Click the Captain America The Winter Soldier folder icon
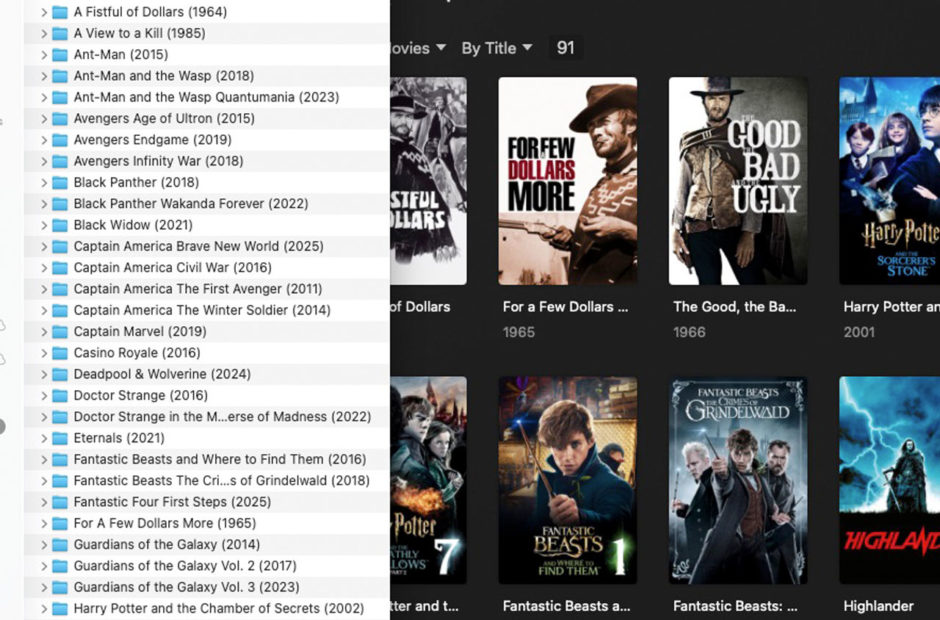The height and width of the screenshot is (620, 940). [x=60, y=310]
